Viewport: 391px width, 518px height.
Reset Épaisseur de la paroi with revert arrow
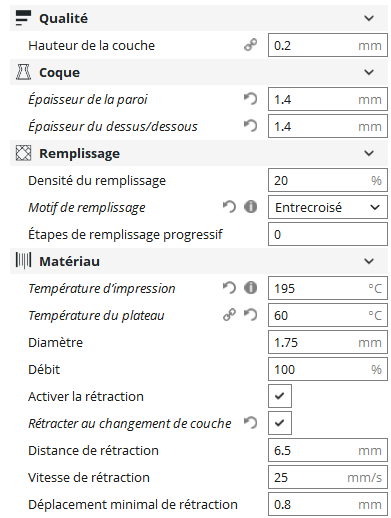point(250,99)
